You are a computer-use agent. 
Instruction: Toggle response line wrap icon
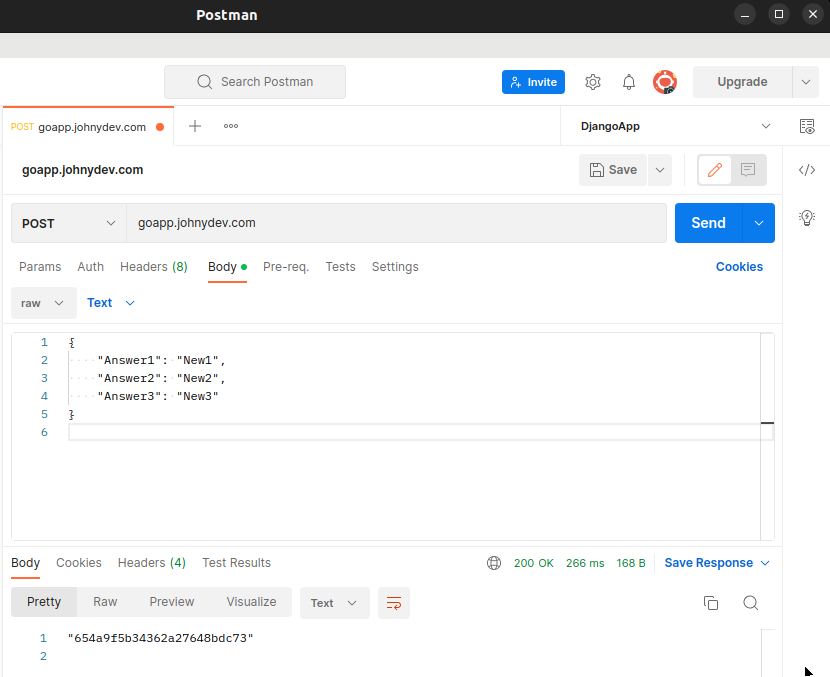[394, 603]
